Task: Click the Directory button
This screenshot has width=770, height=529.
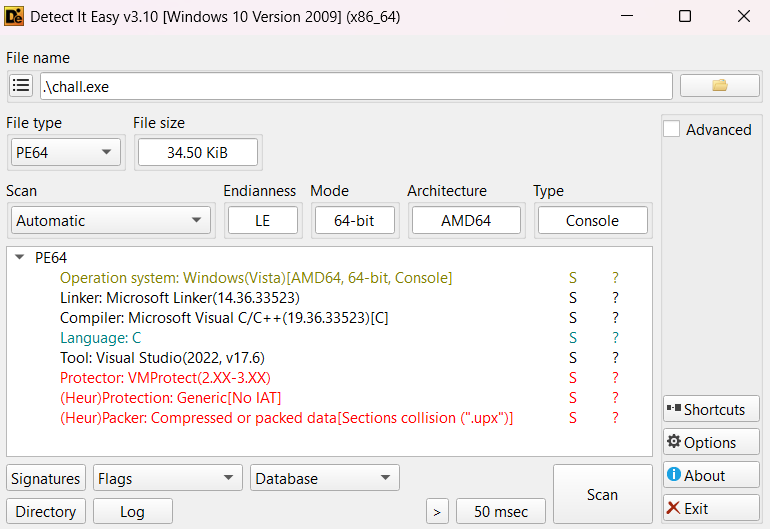Action: point(46,511)
